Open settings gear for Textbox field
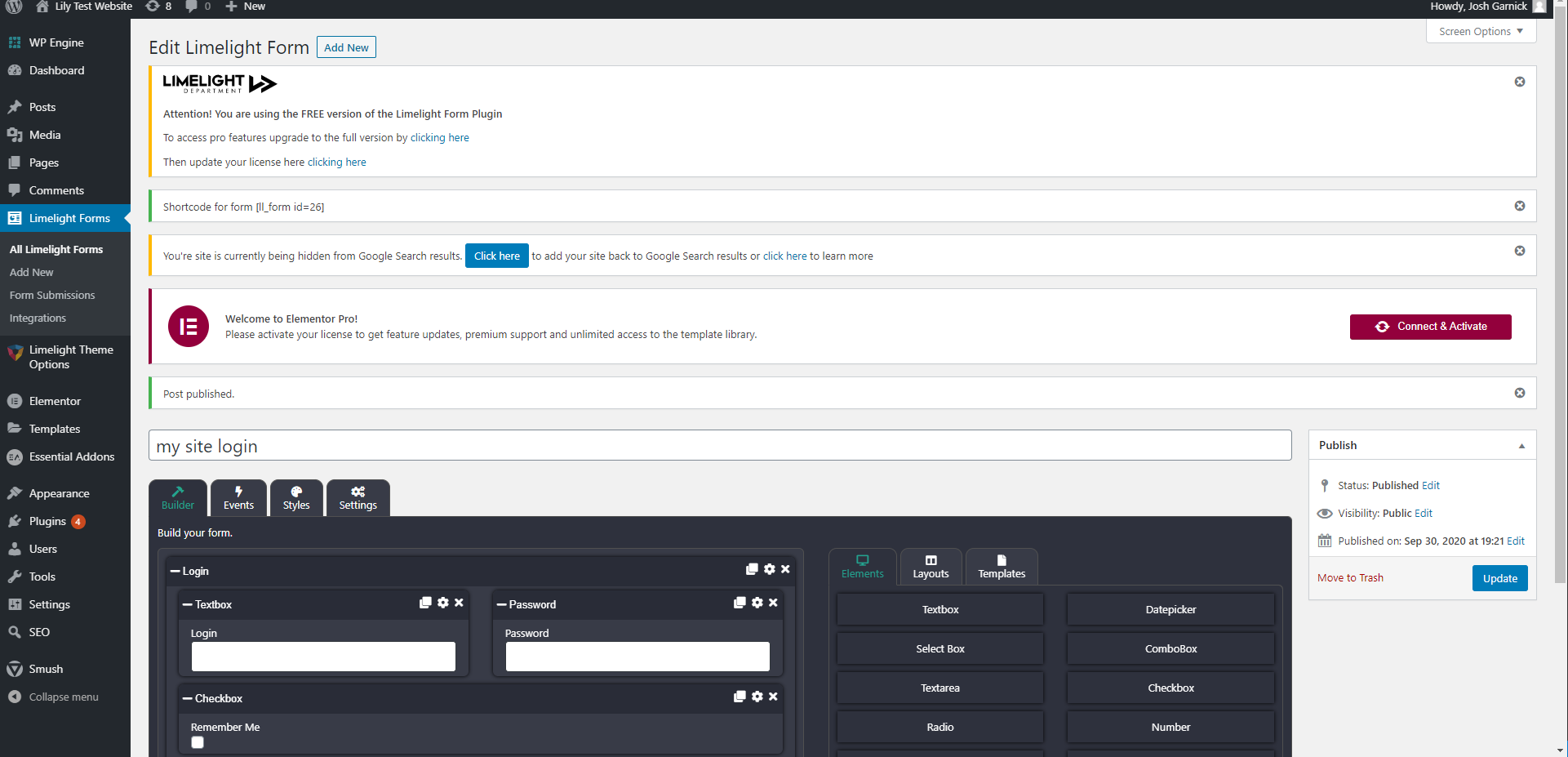 442,603
